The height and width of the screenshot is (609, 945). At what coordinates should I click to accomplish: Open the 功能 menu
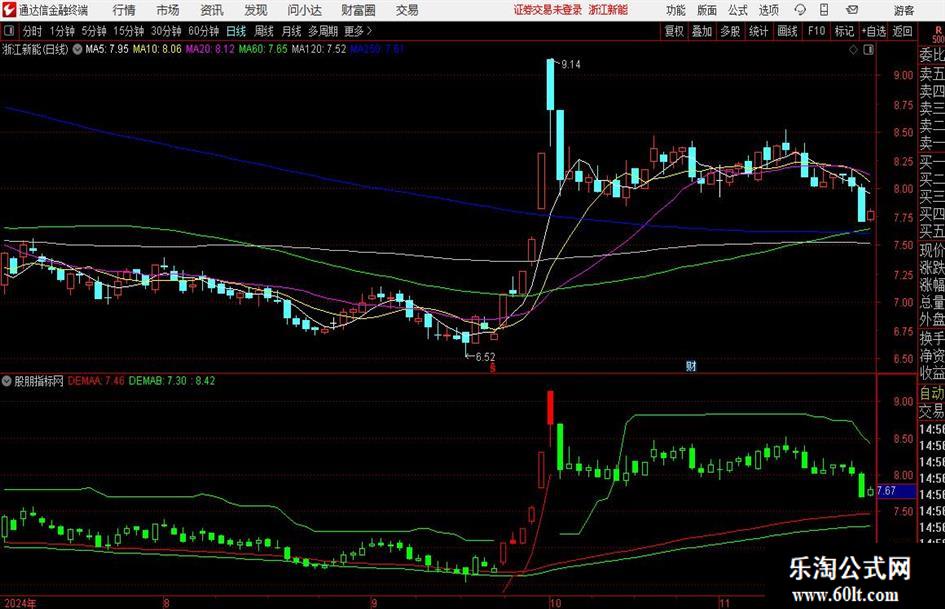point(676,10)
